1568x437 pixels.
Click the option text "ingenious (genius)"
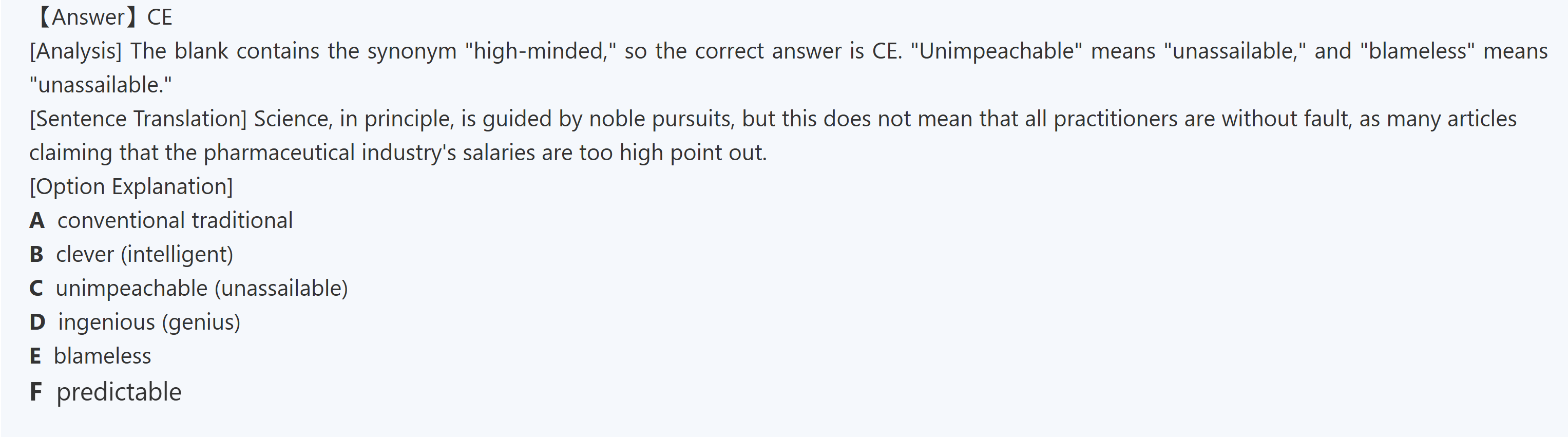tap(149, 322)
